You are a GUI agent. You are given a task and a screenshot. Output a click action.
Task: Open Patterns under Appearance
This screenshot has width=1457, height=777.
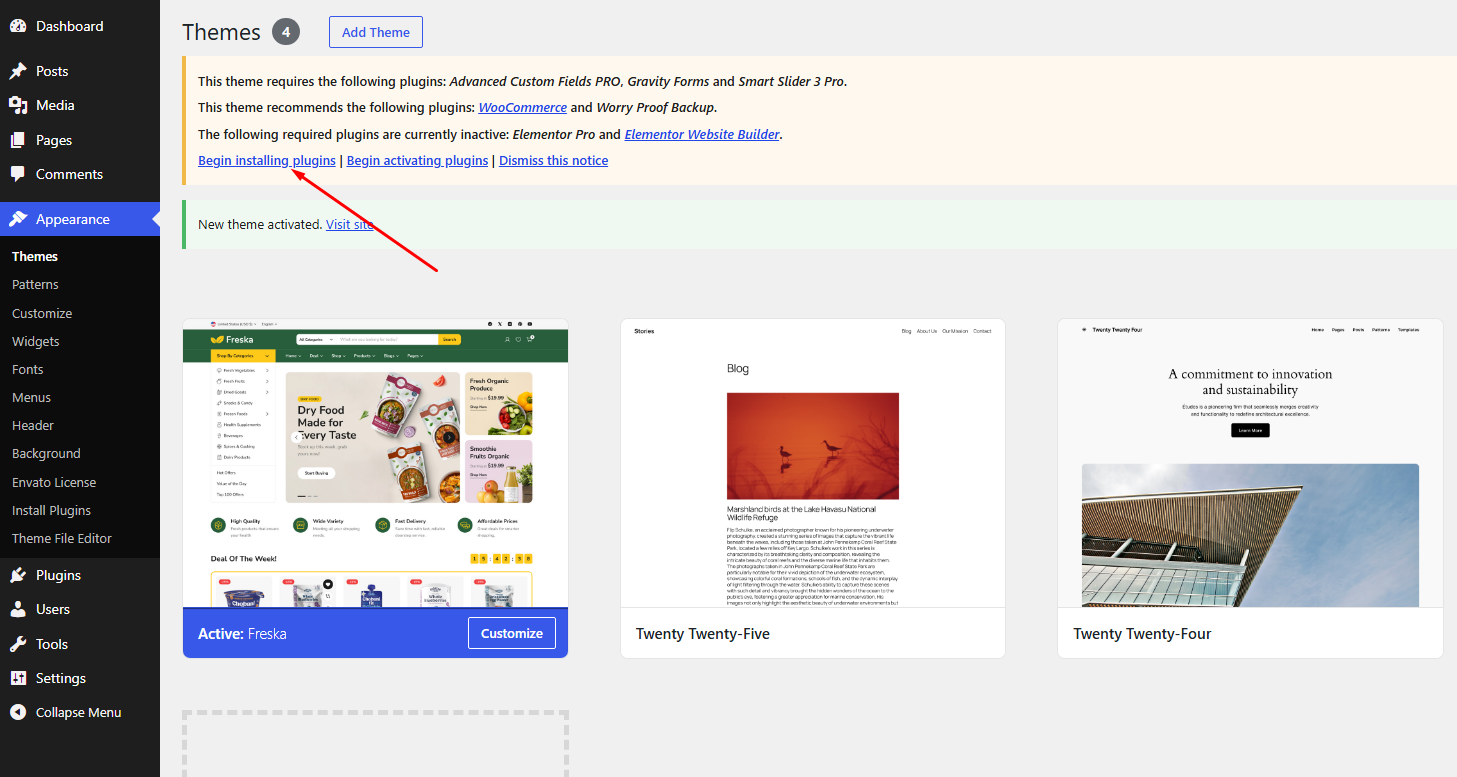(x=35, y=284)
